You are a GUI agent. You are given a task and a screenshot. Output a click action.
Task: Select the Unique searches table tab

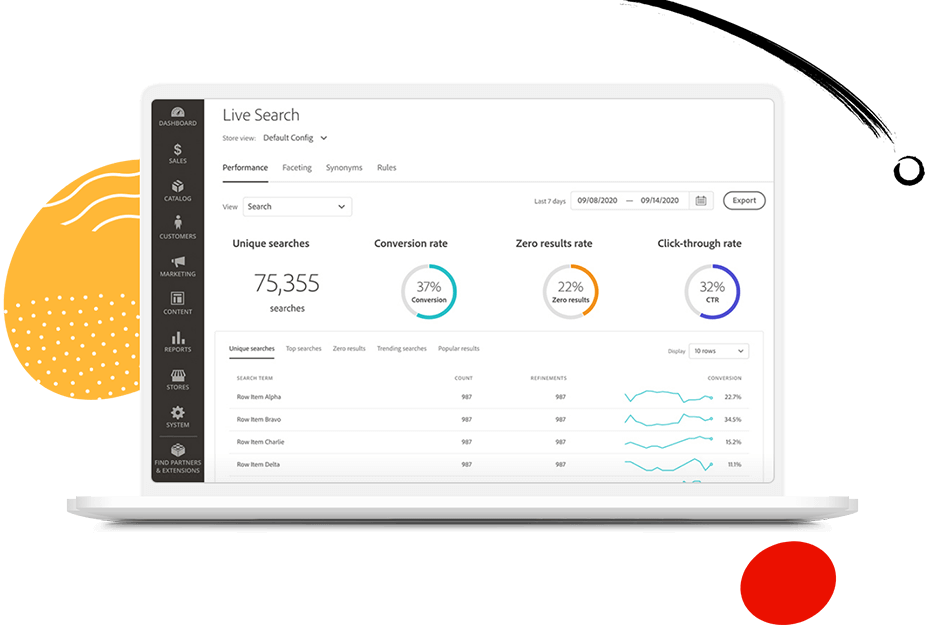point(252,349)
